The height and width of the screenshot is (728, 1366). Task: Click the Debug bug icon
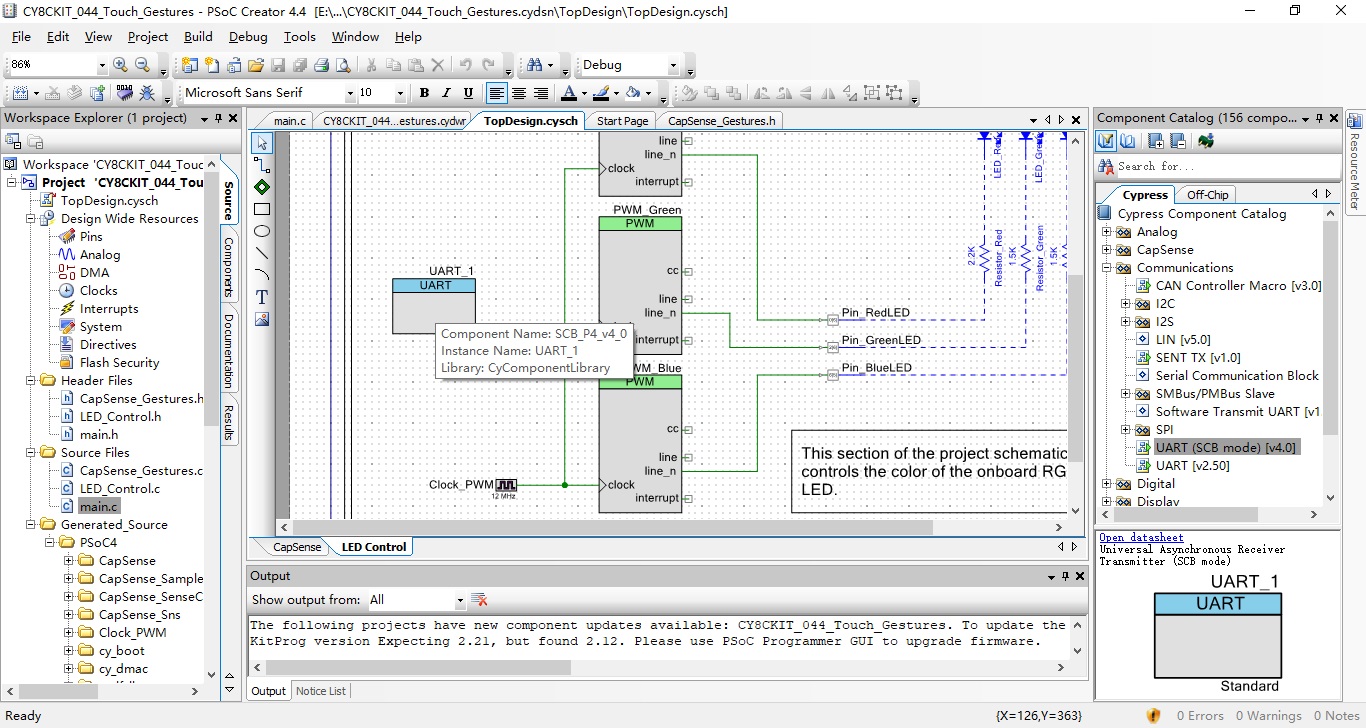(147, 93)
